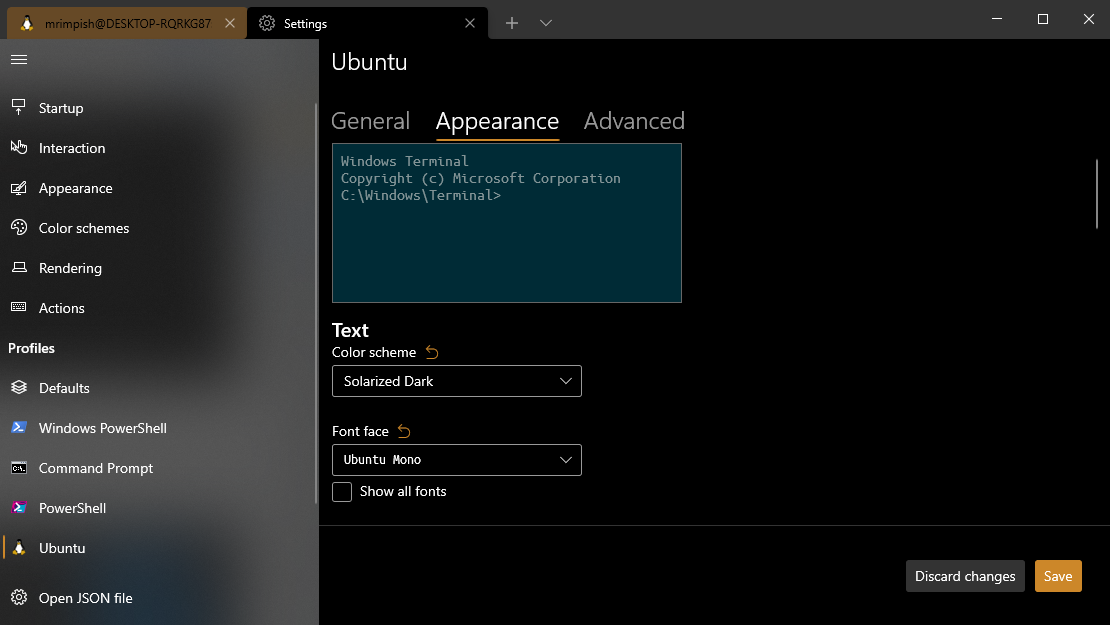Click the hamburger navigation menu icon
Screen dimensions: 1110x625
click(x=18, y=60)
